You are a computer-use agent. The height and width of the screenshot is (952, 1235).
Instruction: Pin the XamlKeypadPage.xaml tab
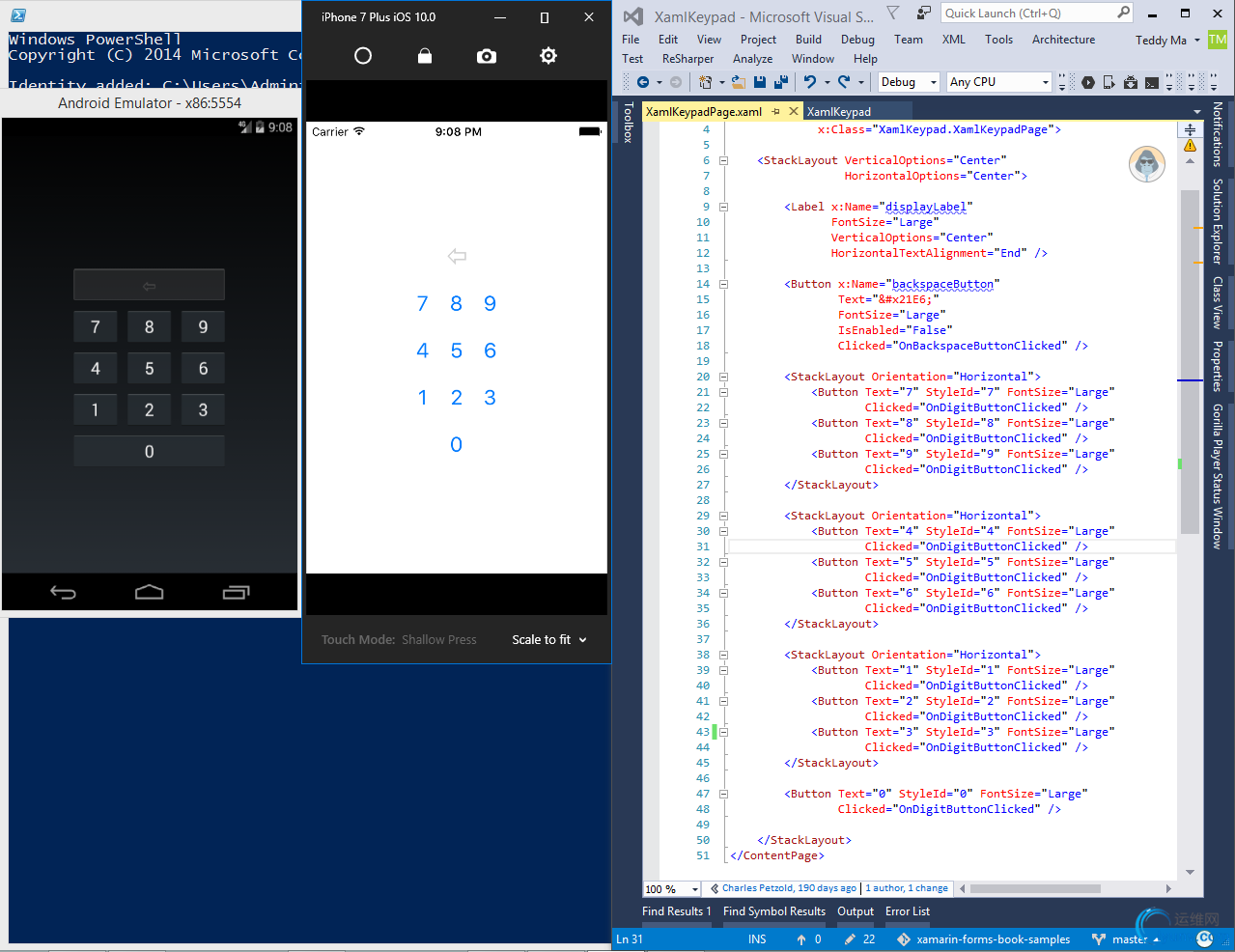[x=775, y=112]
